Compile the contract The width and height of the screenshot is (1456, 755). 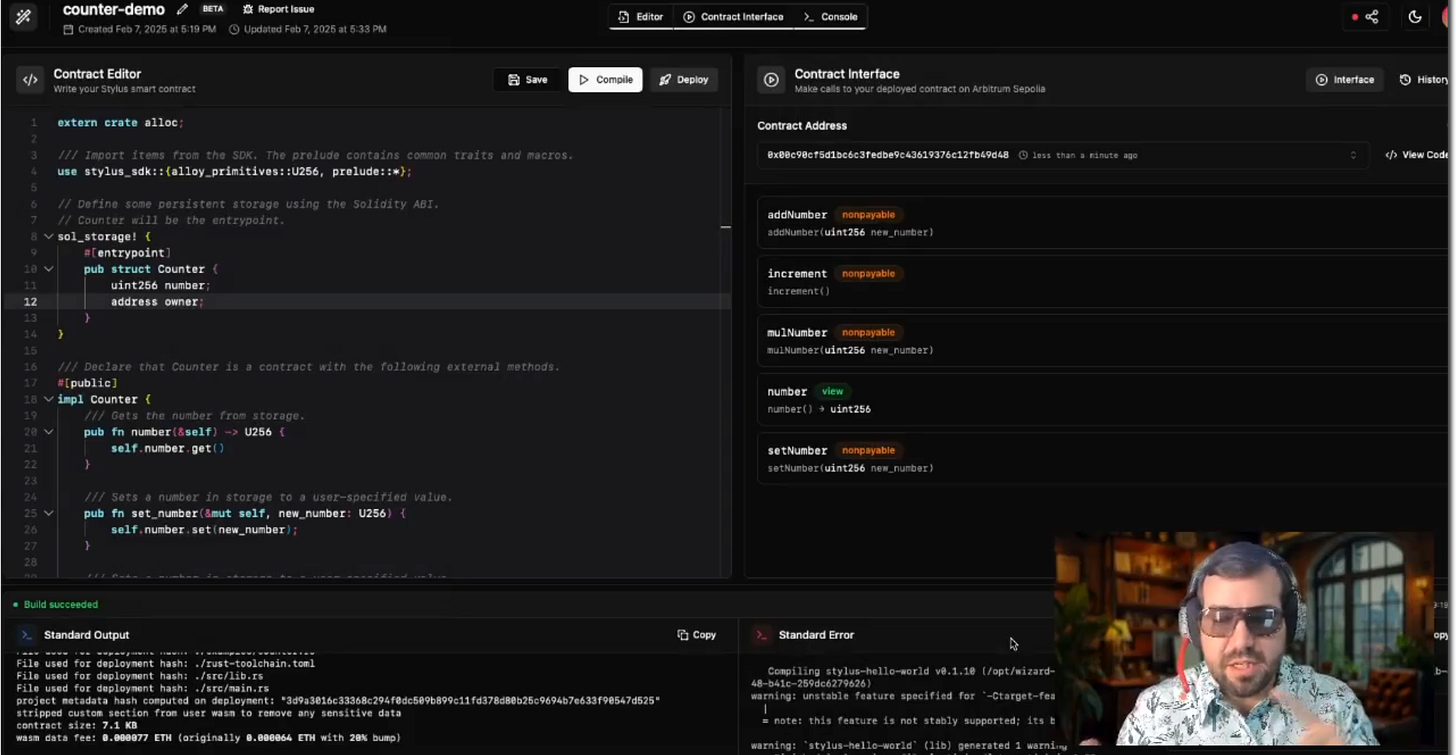606,80
